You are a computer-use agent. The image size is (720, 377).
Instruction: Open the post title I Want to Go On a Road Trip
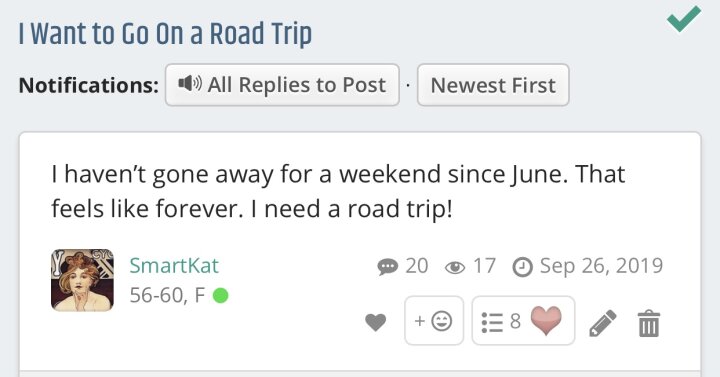165,34
